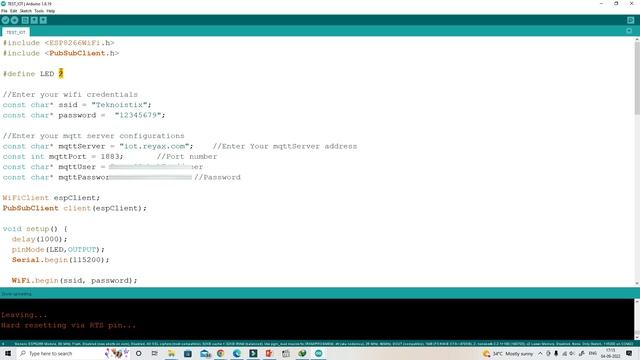This screenshot has width=640, height=360.
Task: Open Cortana circle on the taskbar
Action: [138, 353]
